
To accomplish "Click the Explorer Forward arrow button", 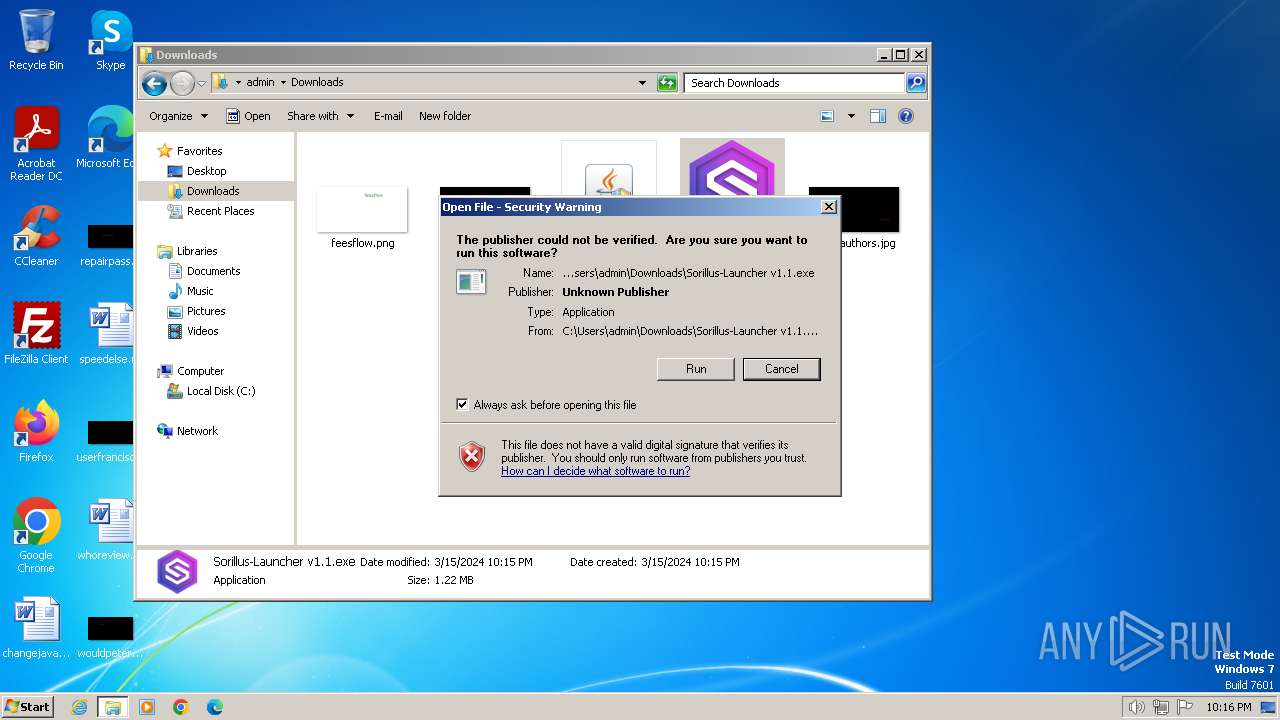I will coord(182,83).
